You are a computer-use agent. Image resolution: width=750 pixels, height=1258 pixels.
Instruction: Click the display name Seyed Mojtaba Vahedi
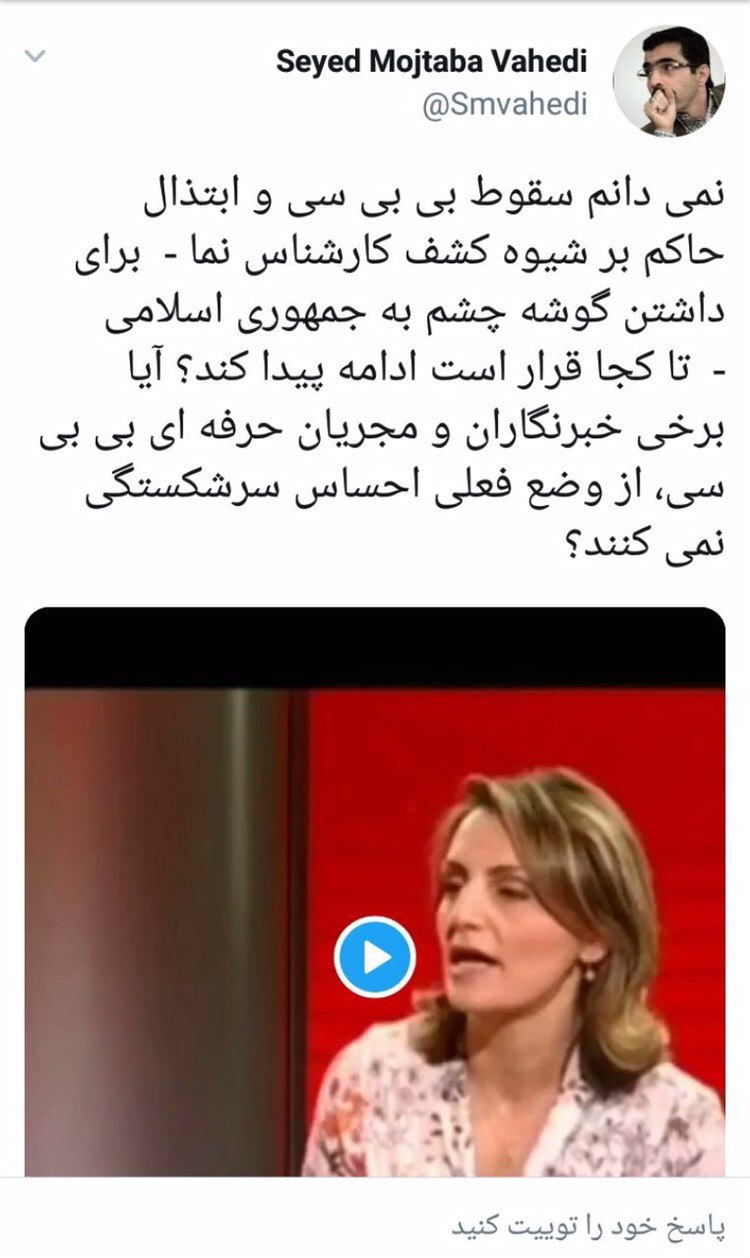(x=431, y=62)
